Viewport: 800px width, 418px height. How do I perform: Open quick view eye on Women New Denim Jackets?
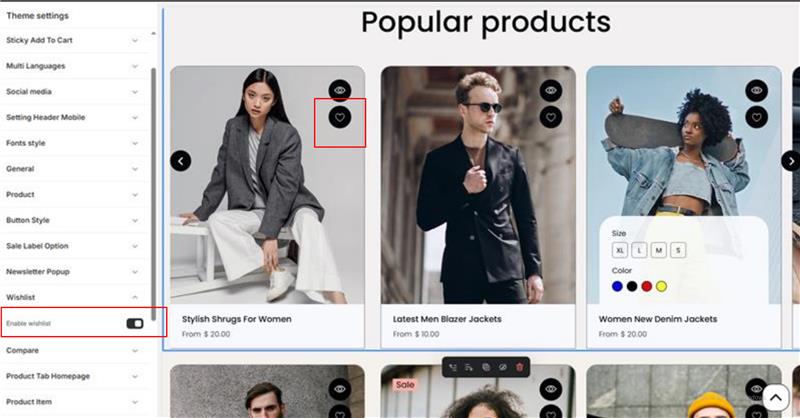(757, 91)
